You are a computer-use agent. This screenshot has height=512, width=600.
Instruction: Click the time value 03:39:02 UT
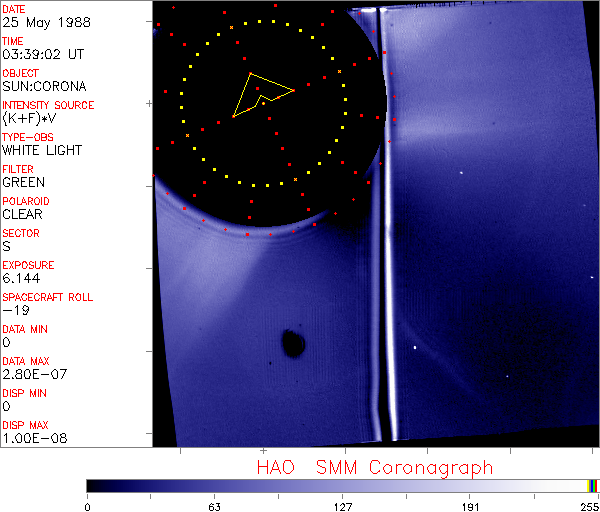tap(40, 54)
